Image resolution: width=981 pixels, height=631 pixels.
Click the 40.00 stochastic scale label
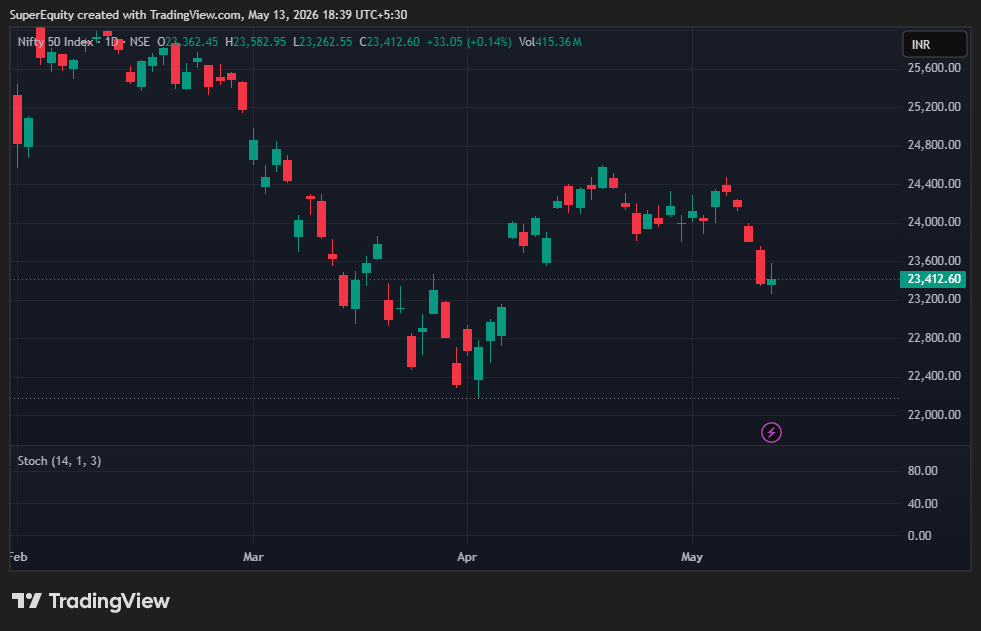(922, 503)
